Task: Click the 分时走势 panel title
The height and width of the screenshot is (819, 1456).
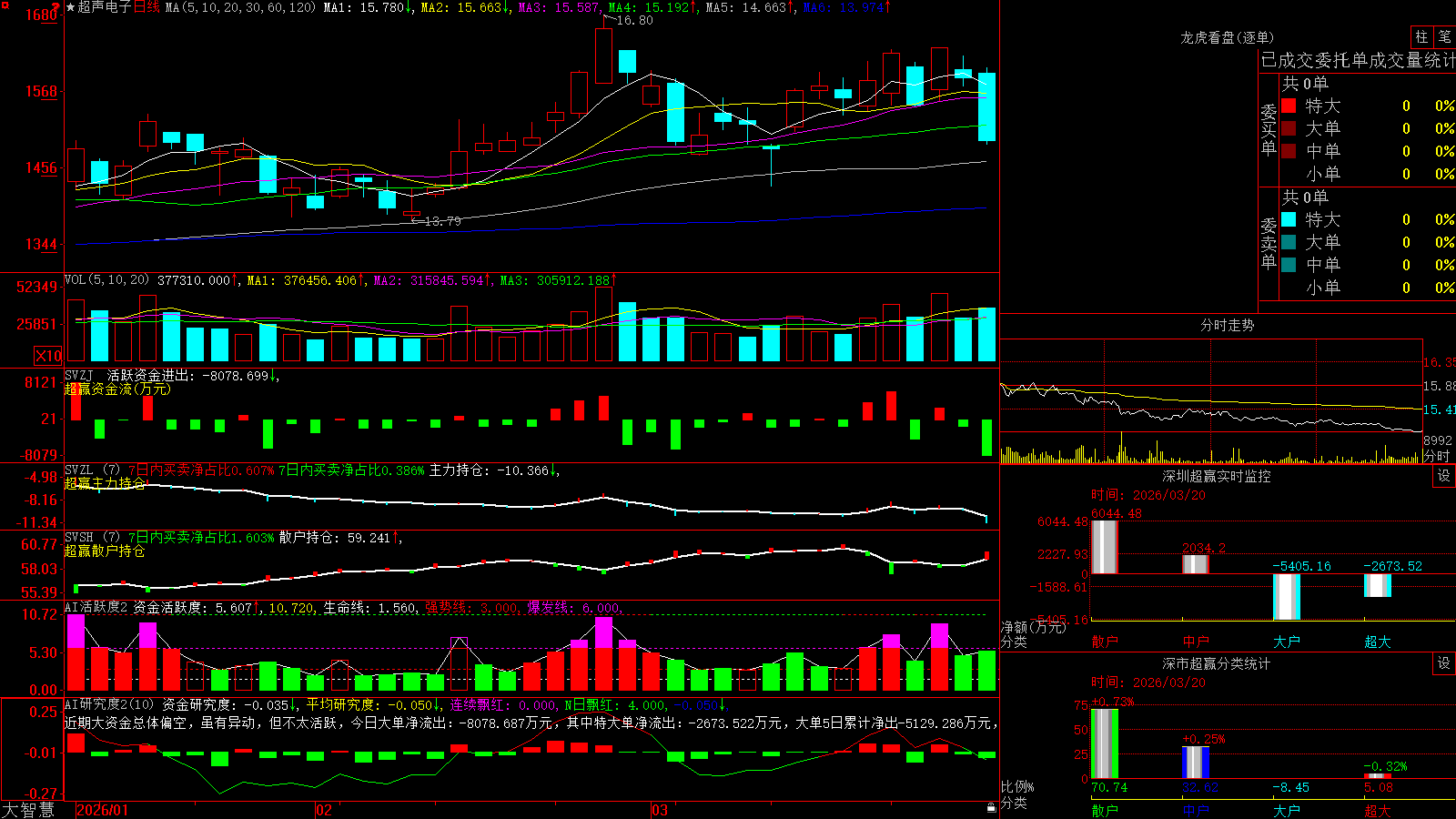Action: click(1227, 325)
